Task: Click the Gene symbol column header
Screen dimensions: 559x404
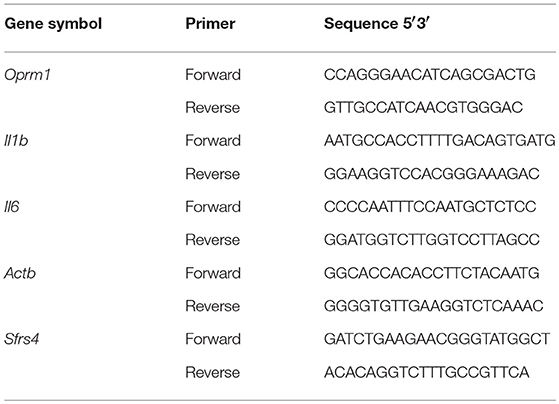Action: pos(53,25)
